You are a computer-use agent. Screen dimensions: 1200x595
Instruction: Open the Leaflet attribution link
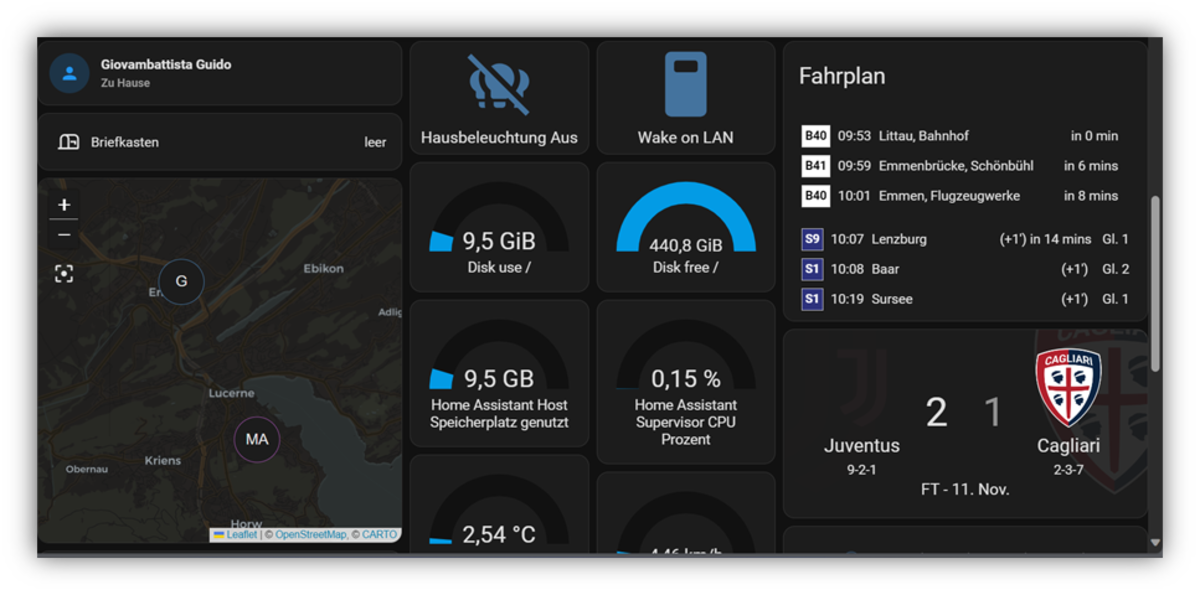[x=240, y=535]
